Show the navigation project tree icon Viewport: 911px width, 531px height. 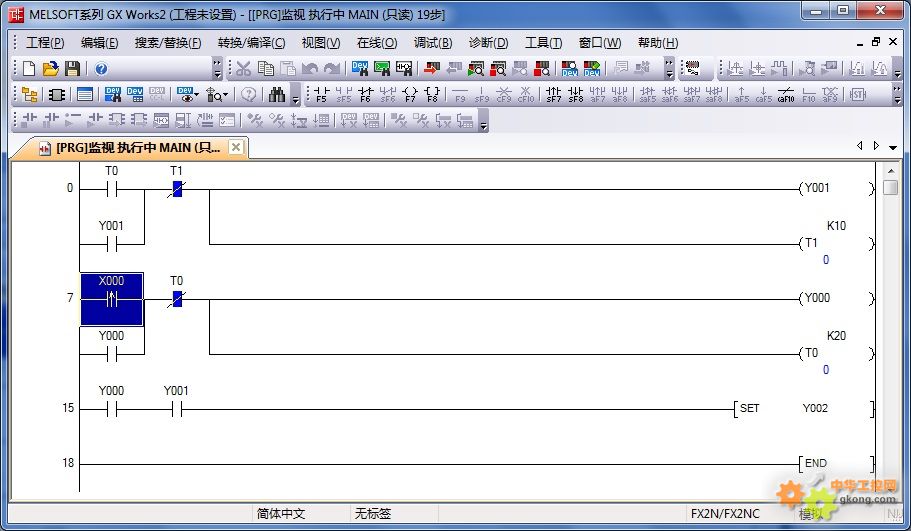point(29,94)
